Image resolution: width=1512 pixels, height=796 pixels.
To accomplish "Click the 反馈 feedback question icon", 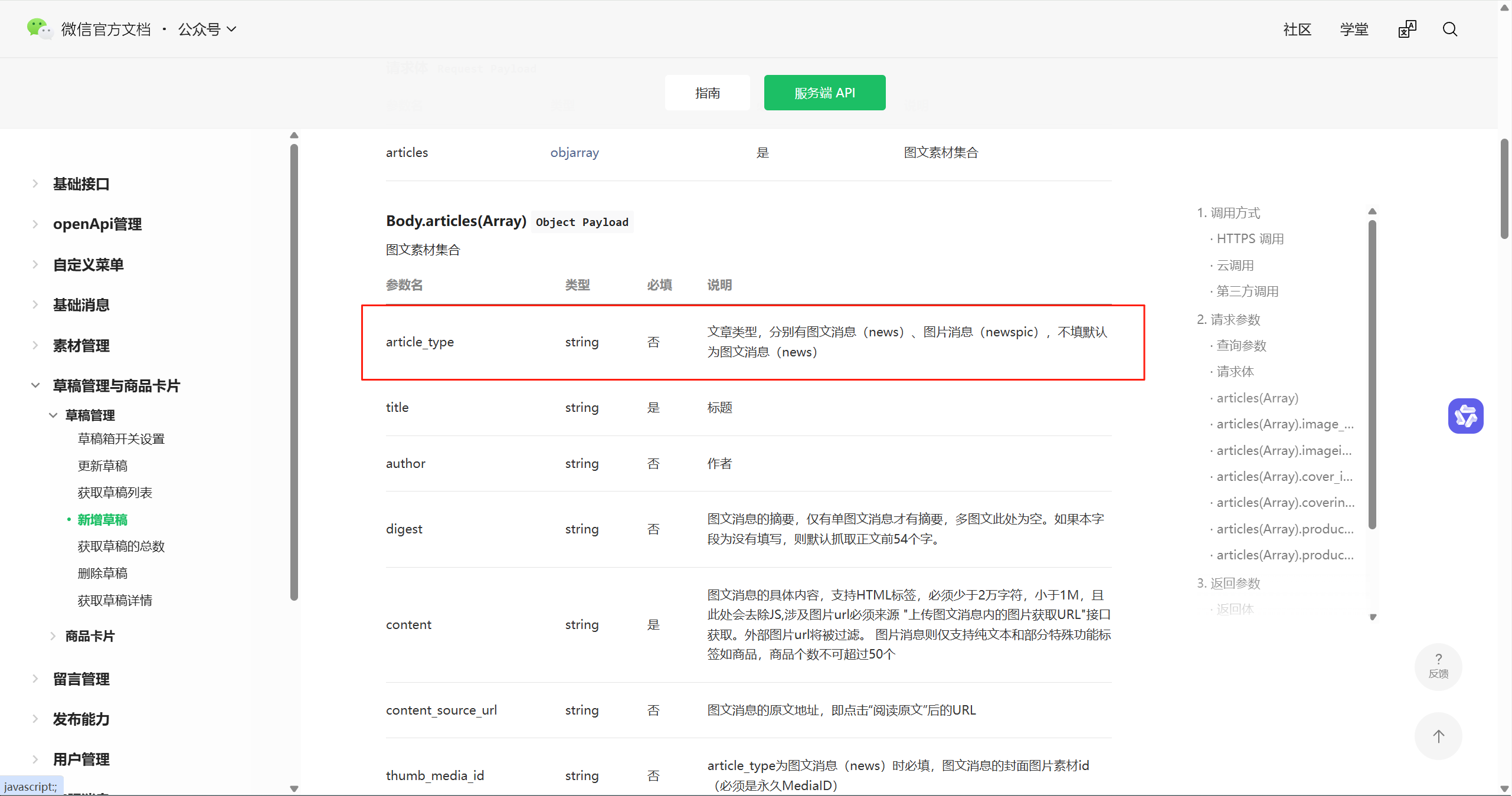I will pos(1438,666).
